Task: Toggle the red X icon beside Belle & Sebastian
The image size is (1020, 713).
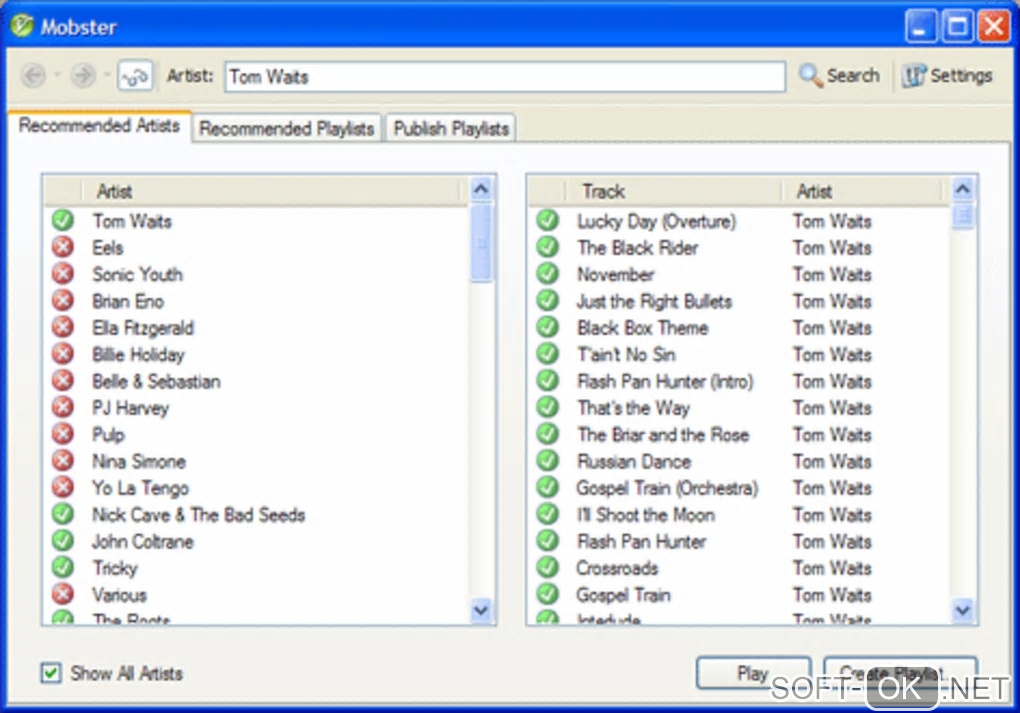Action: [x=63, y=381]
